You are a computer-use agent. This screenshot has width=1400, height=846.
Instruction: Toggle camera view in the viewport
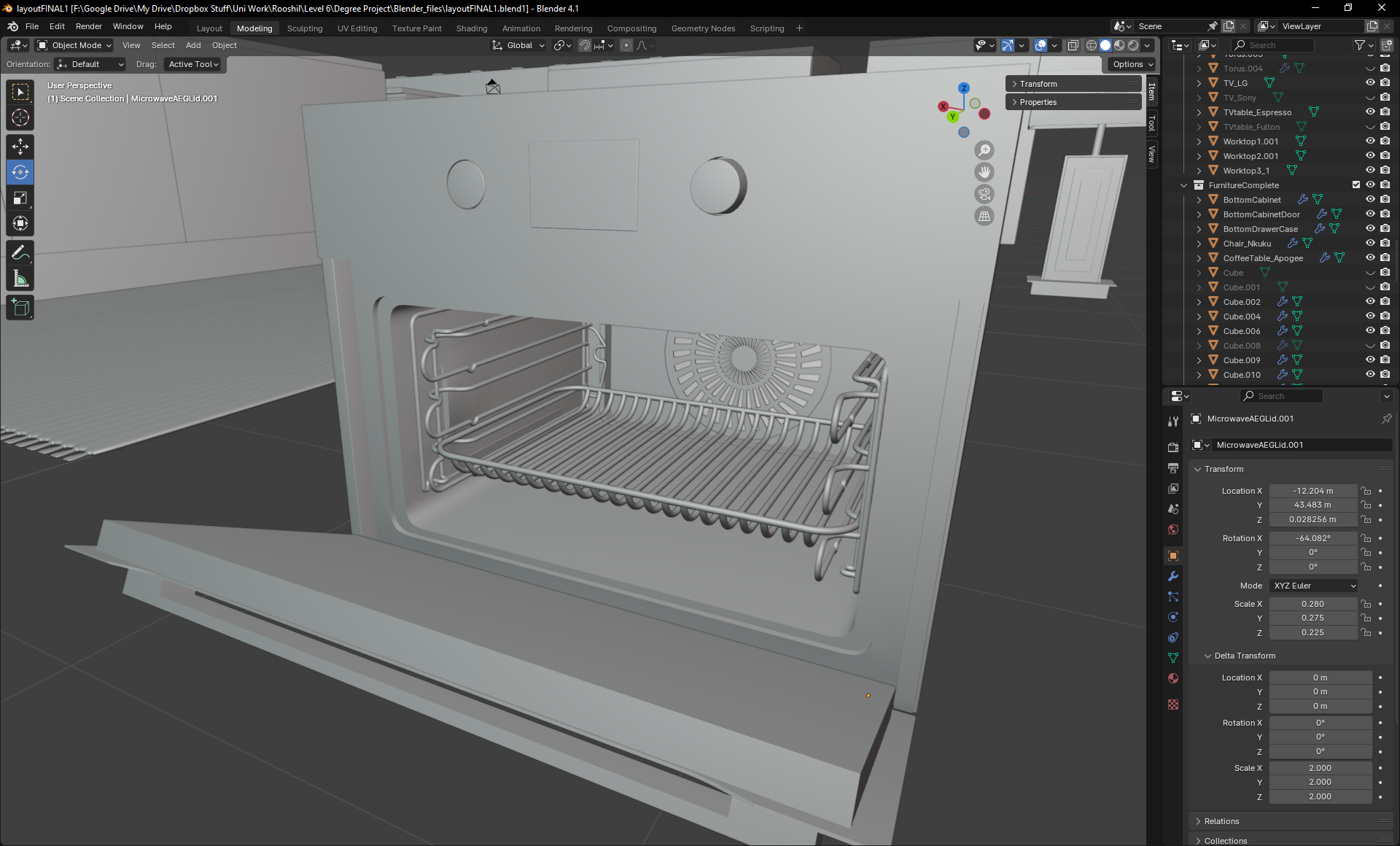[984, 194]
